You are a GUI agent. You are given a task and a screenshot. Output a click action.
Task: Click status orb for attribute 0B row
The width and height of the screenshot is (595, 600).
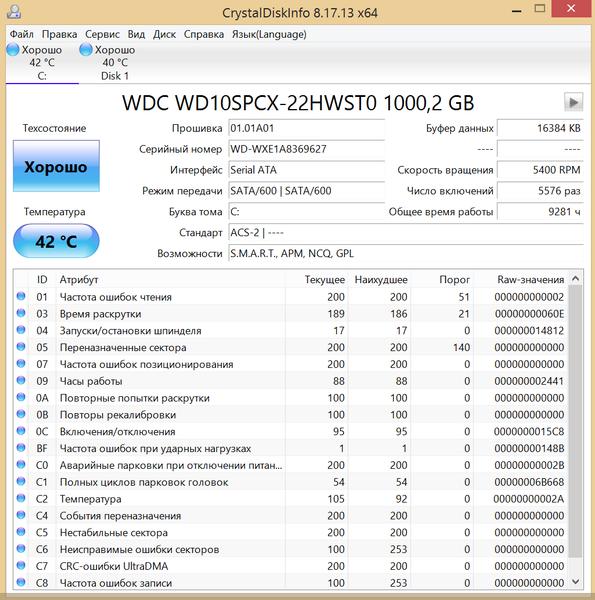[21, 414]
